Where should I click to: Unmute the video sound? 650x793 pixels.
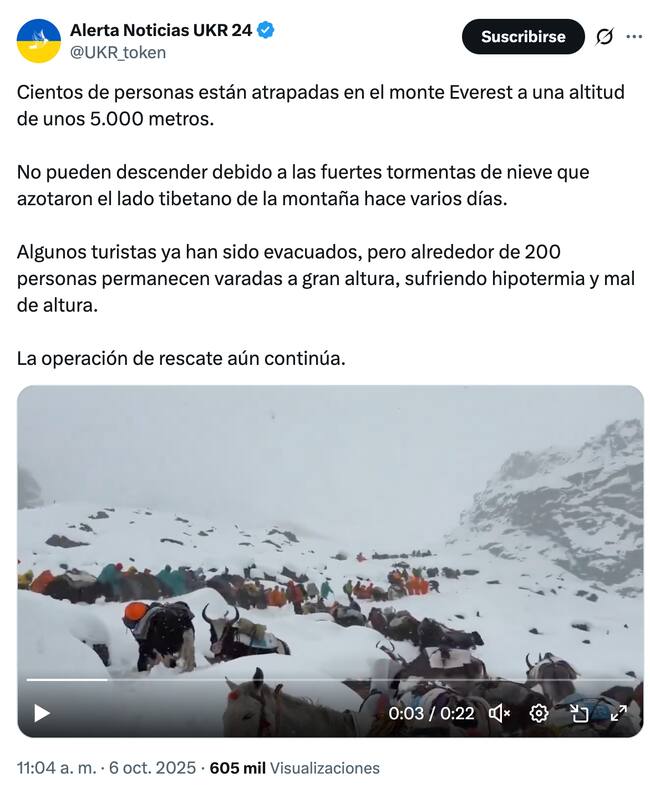[x=499, y=713]
